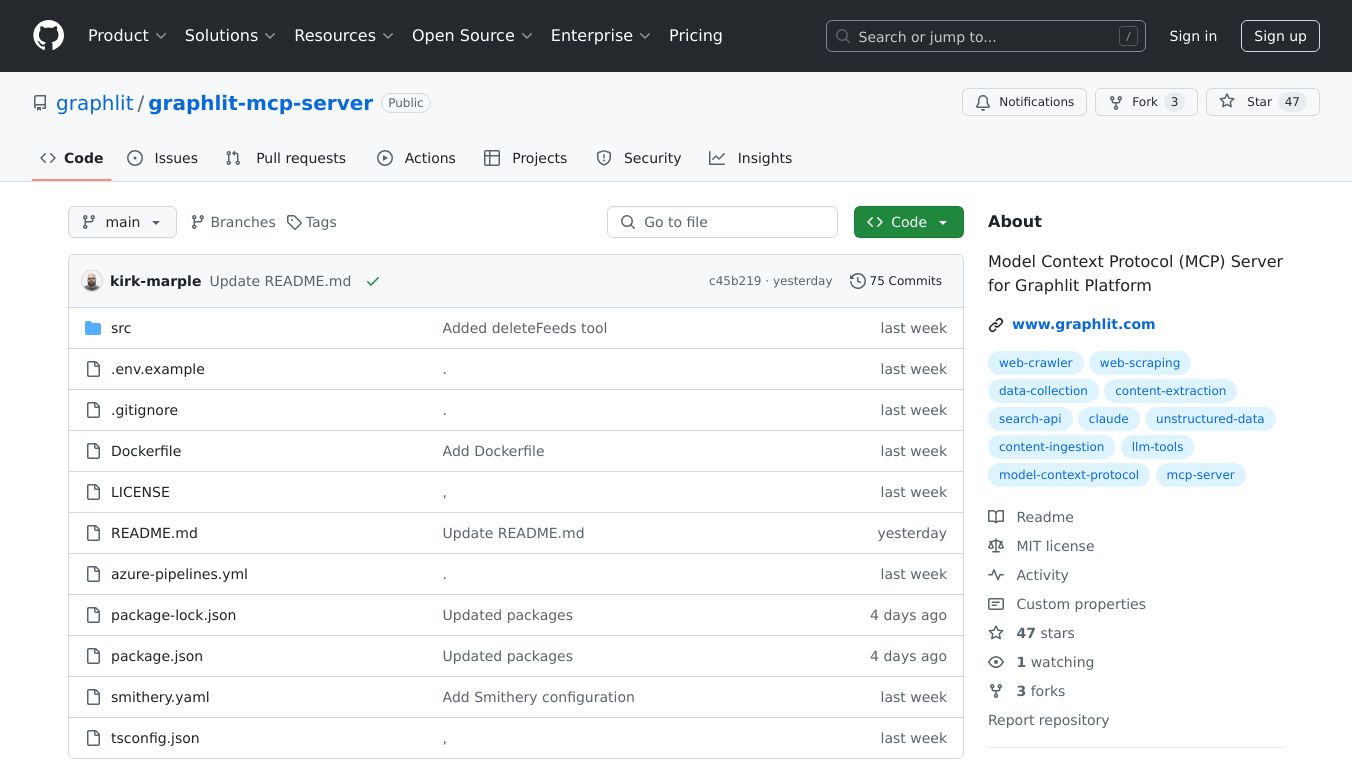1352x760 pixels.
Task: Click the green commit status checkmark
Action: [373, 281]
